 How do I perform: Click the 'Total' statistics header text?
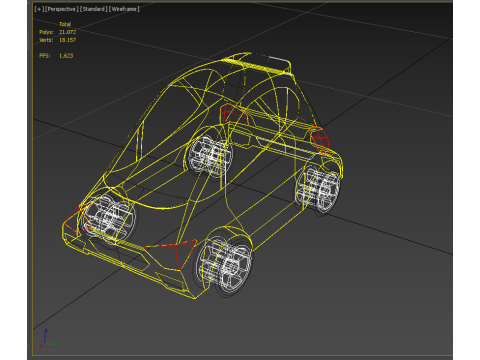click(x=65, y=24)
